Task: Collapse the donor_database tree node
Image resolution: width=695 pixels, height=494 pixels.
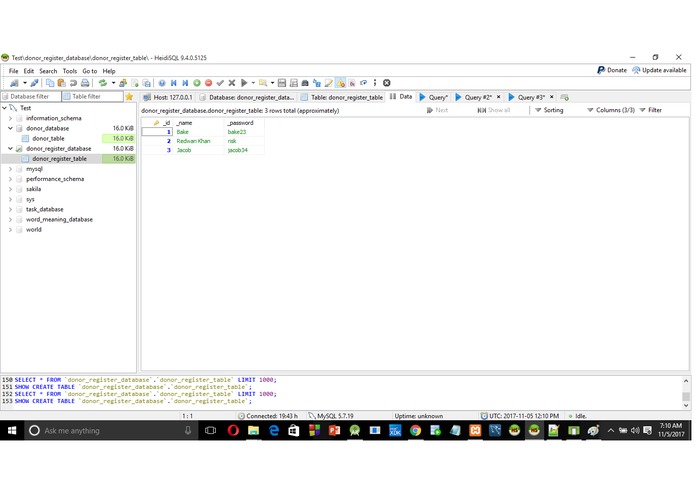Action: pos(10,128)
